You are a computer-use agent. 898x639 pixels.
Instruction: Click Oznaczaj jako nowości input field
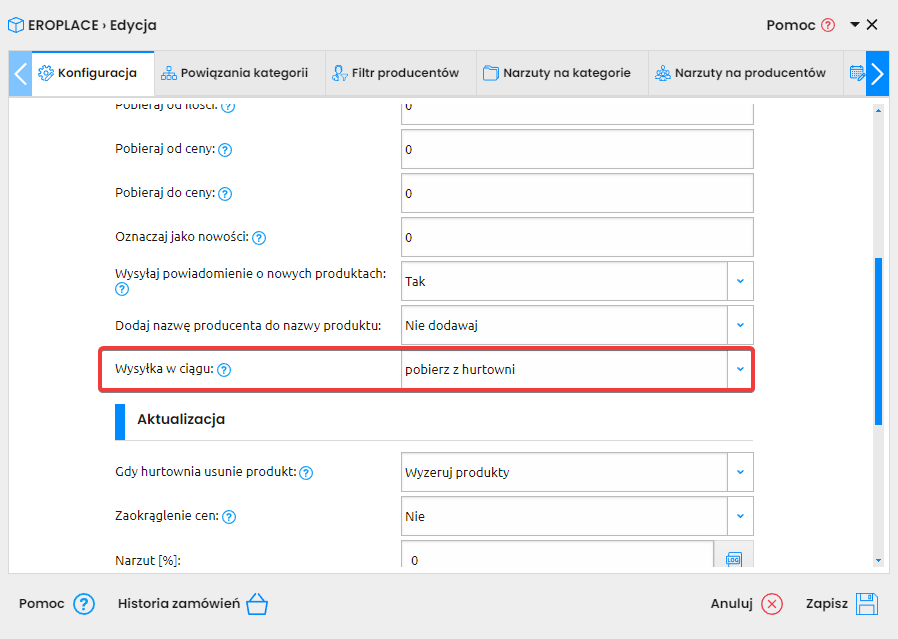click(577, 237)
